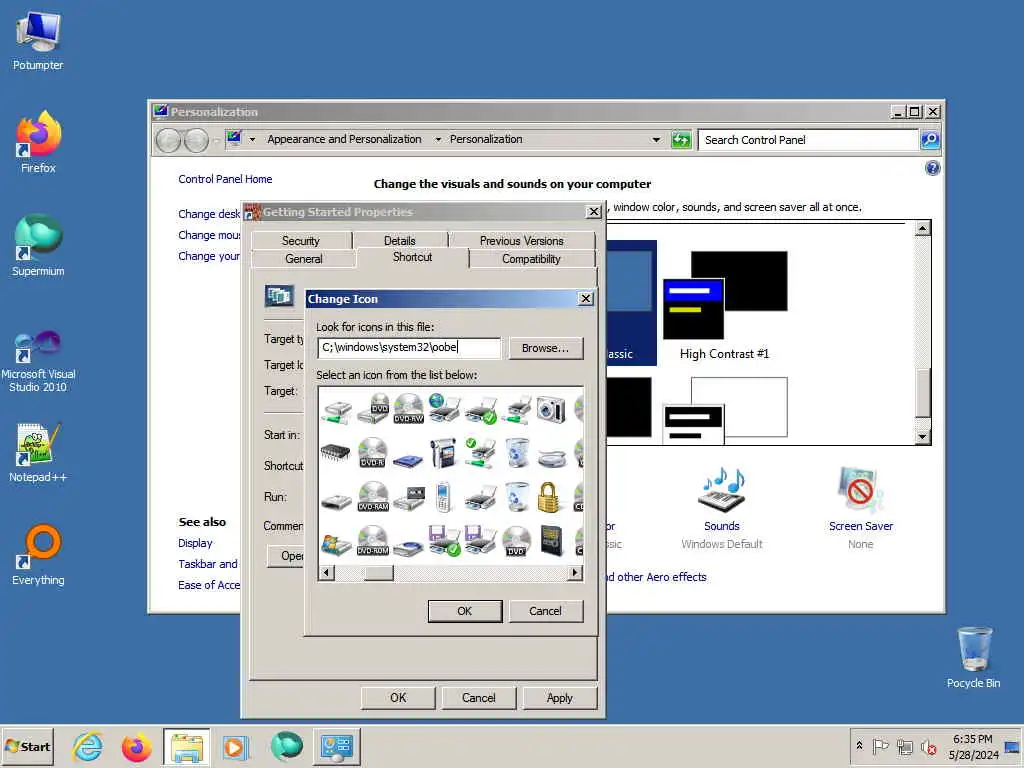Choose the DVD-RW disc icon
Screen dimensions: 1024x768
(409, 409)
